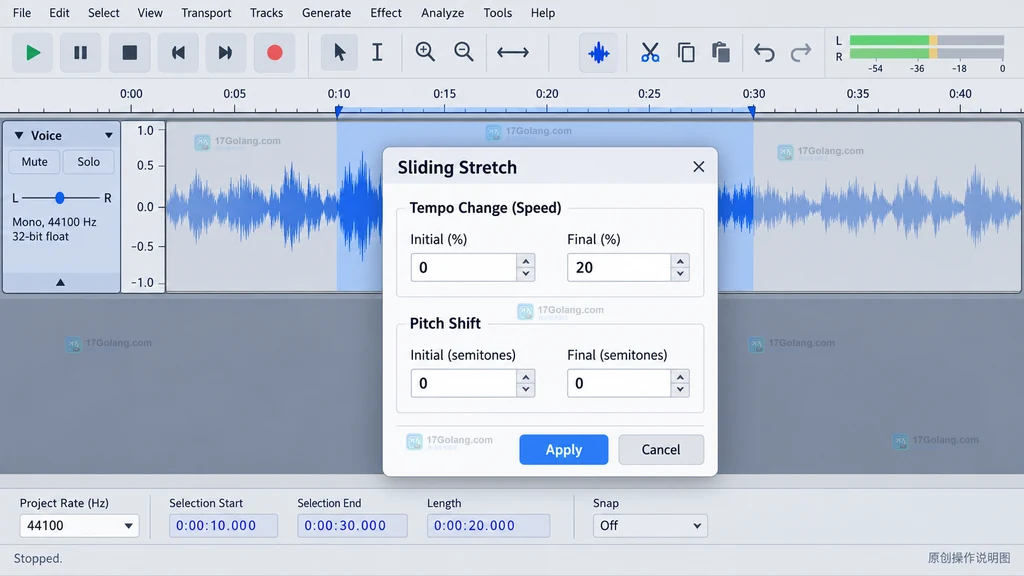Open the Effect menu
Viewport: 1024px width, 576px height.
pyautogui.click(x=386, y=13)
